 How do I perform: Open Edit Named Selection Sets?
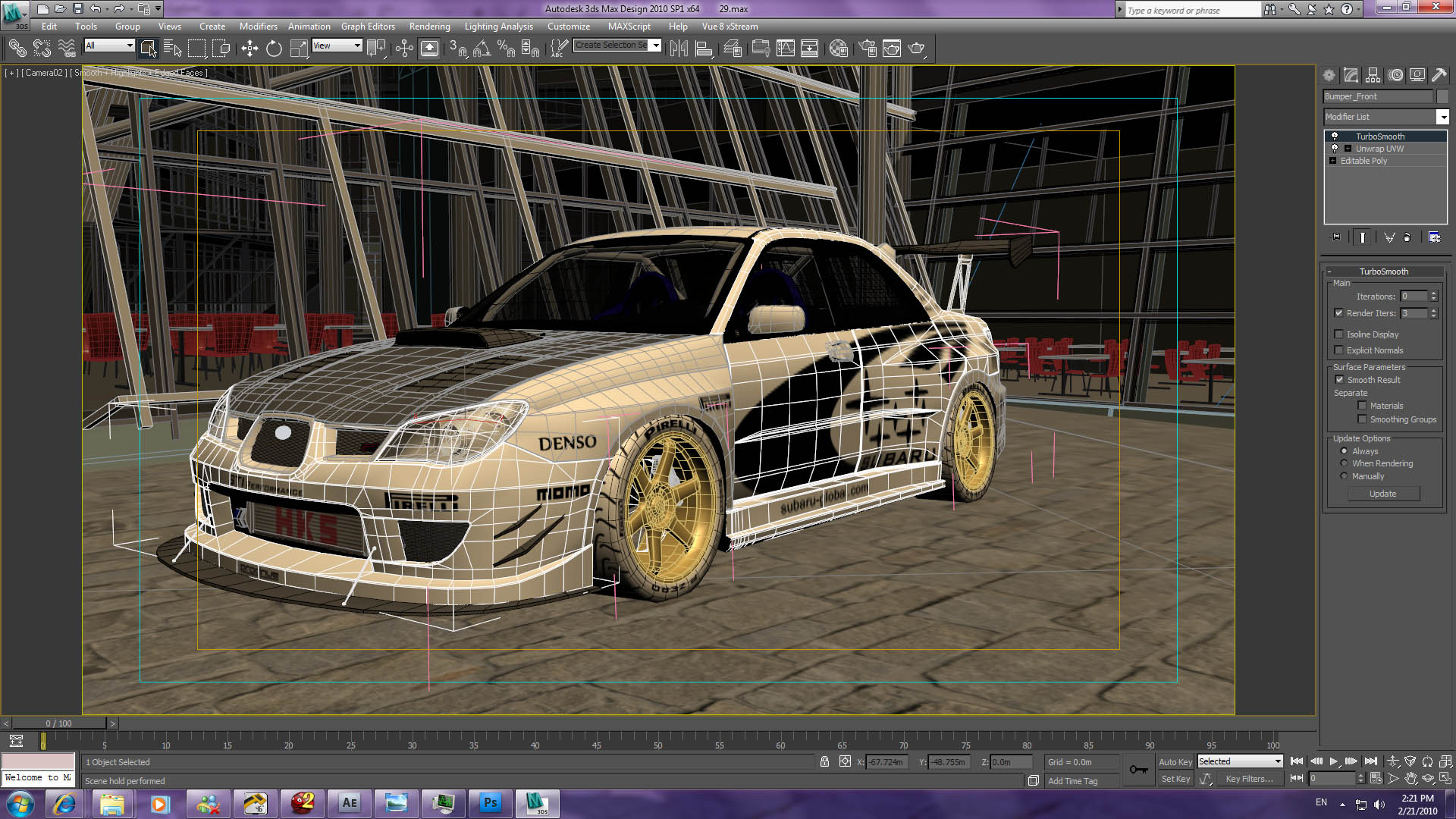pos(559,49)
